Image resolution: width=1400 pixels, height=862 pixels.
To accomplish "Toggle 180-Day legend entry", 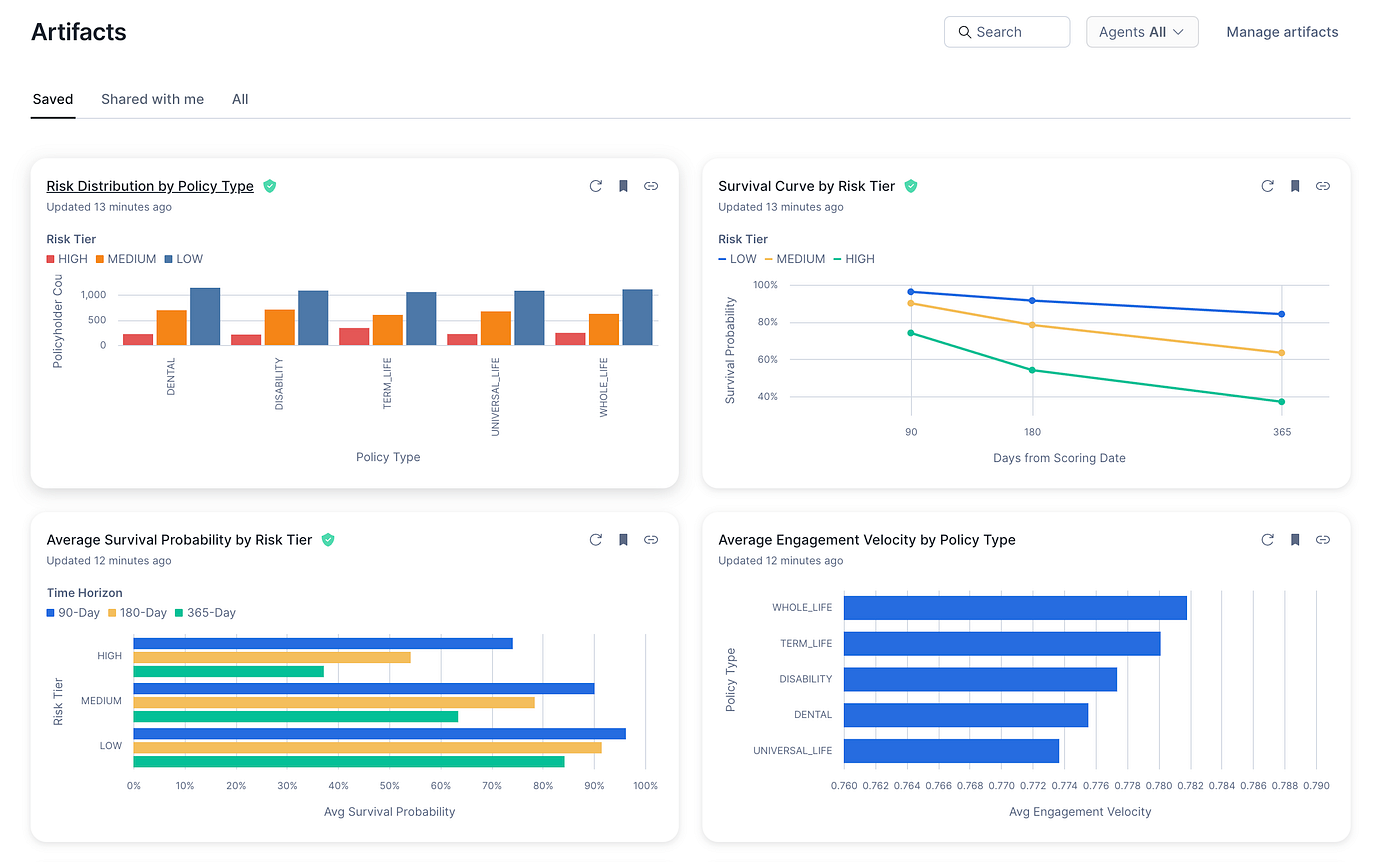I will tap(137, 613).
